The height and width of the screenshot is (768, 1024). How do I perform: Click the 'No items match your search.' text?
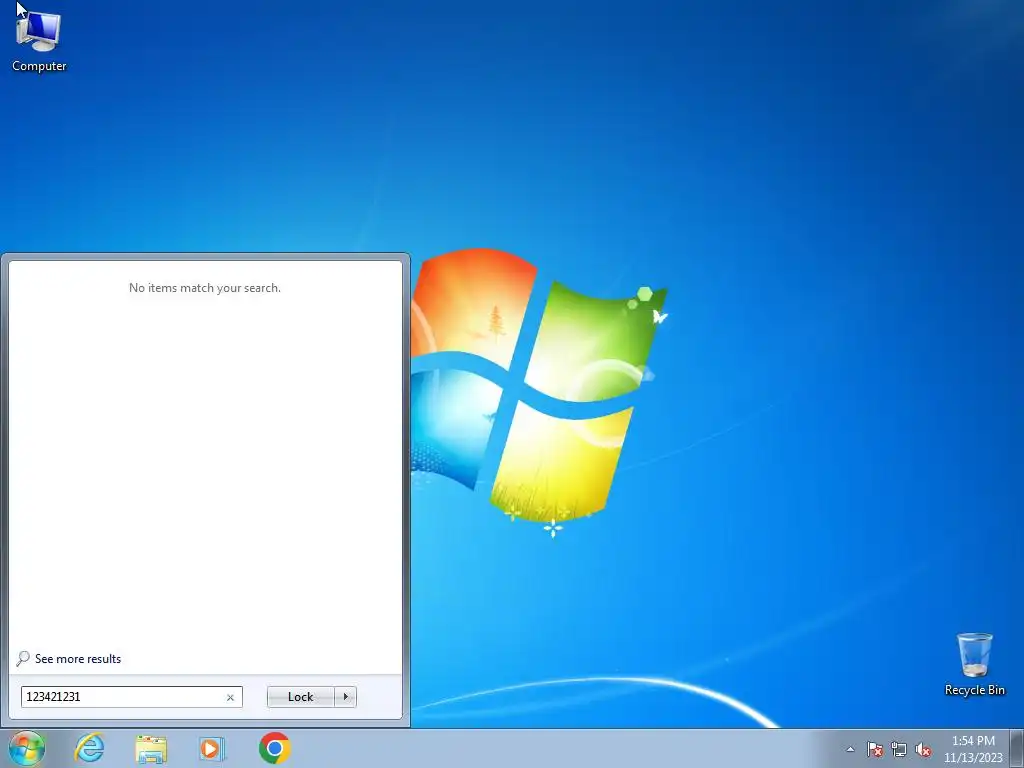pyautogui.click(x=204, y=288)
